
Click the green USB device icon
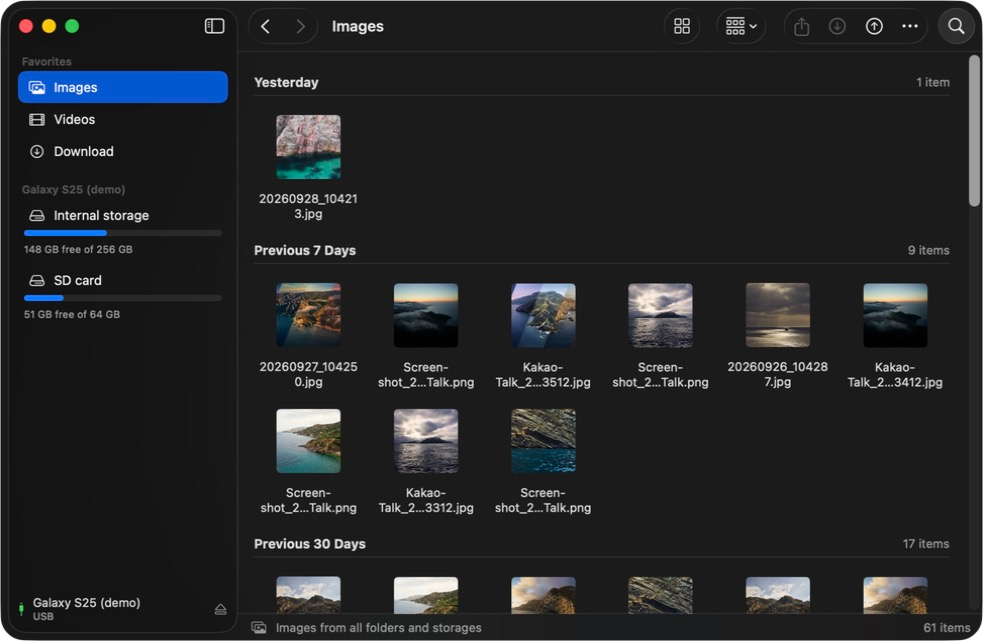click(21, 609)
